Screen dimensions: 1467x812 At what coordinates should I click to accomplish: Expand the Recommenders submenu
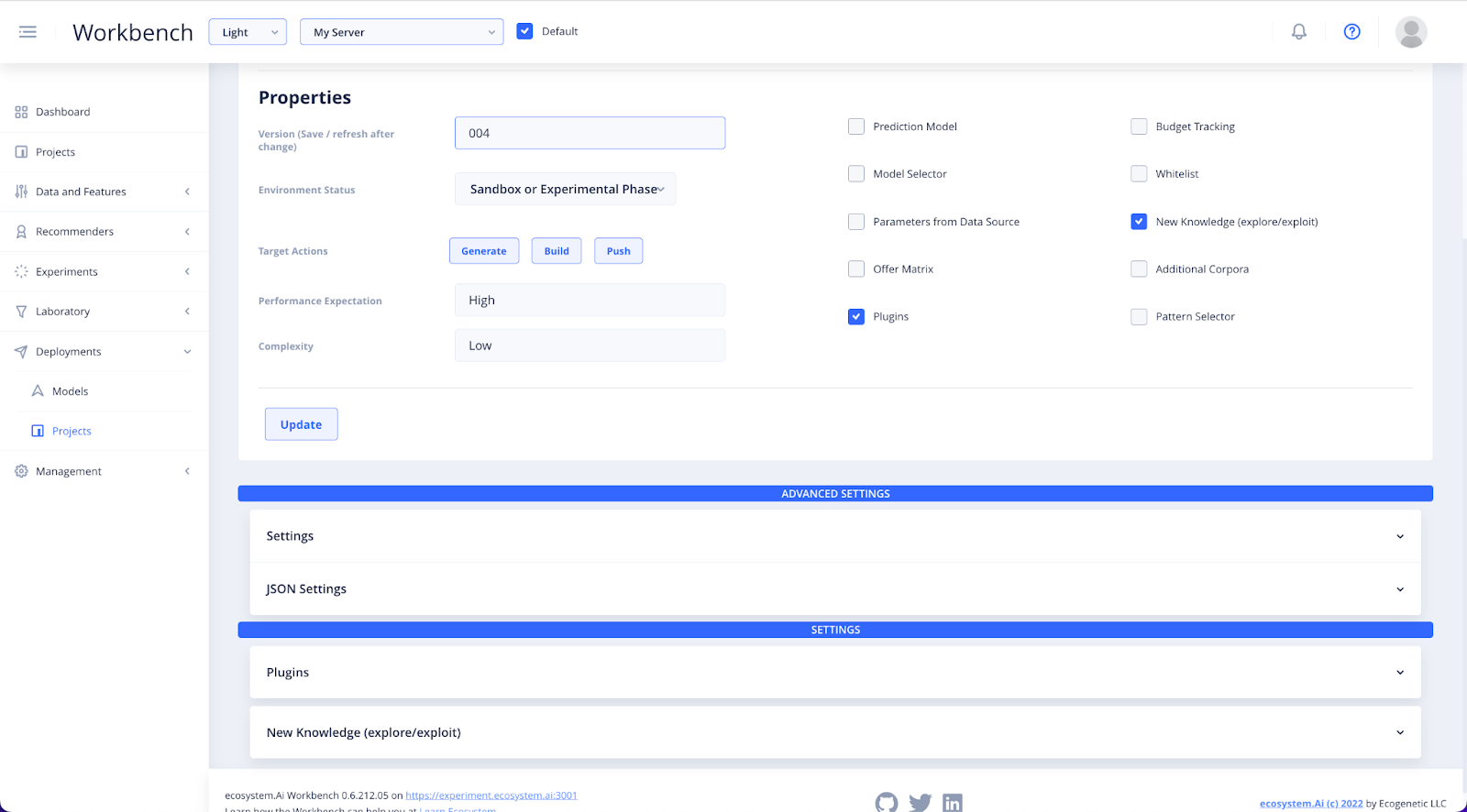point(187,232)
